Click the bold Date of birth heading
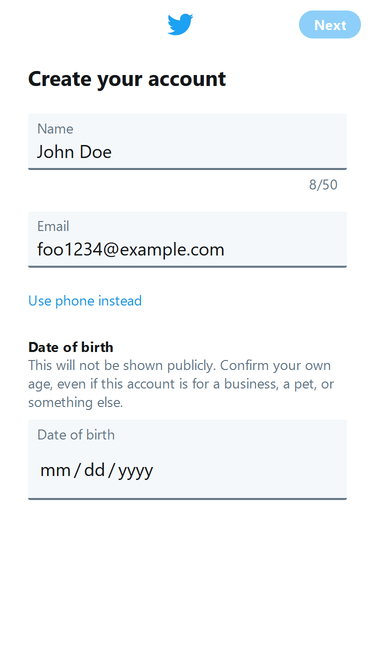This screenshot has height=667, width=375. click(71, 347)
